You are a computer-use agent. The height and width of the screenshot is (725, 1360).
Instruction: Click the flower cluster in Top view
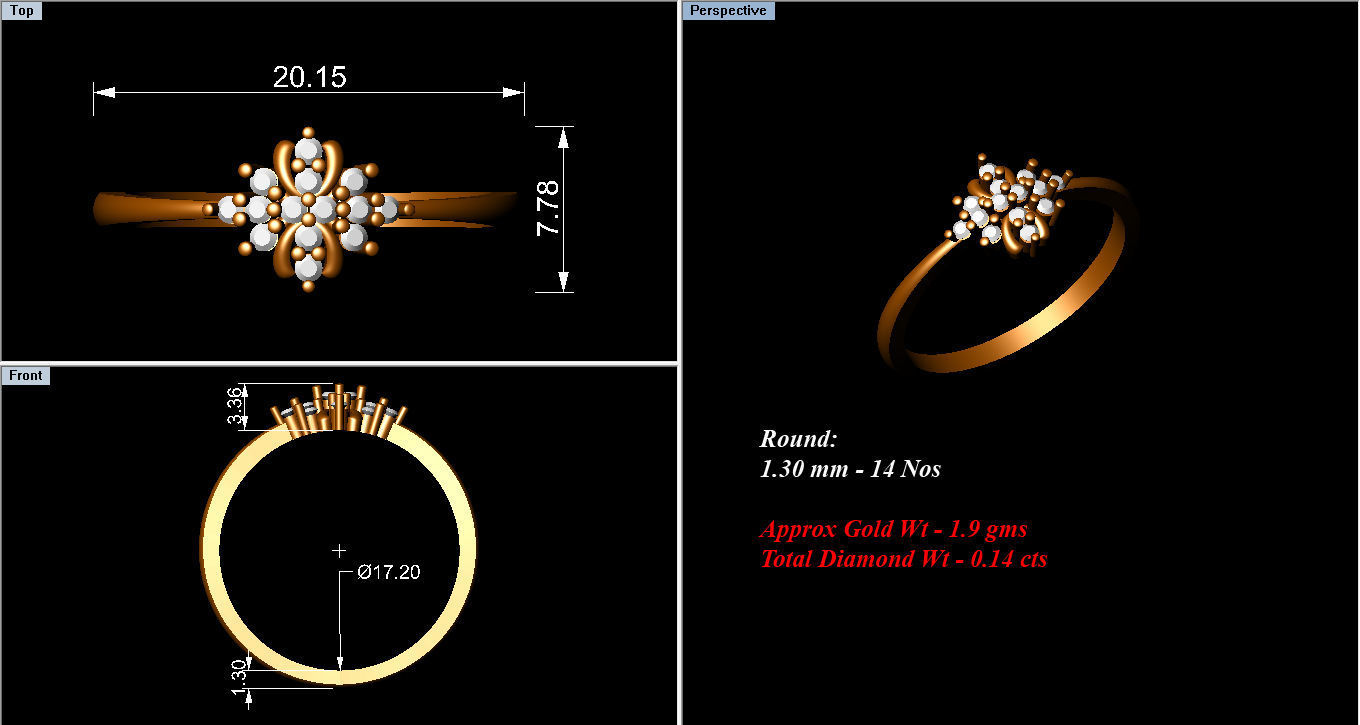308,208
